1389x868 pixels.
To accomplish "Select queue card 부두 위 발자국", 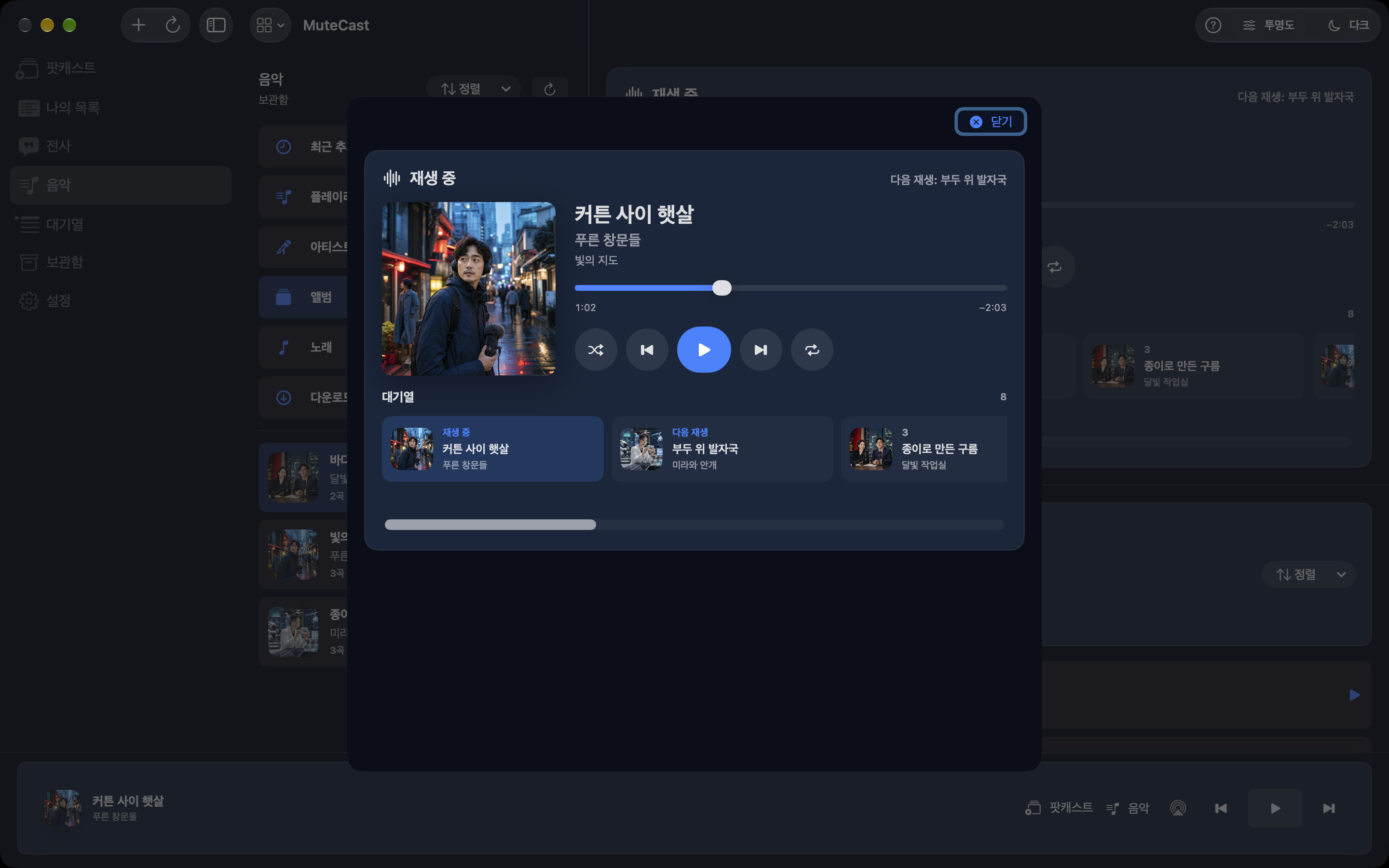I will coord(722,449).
